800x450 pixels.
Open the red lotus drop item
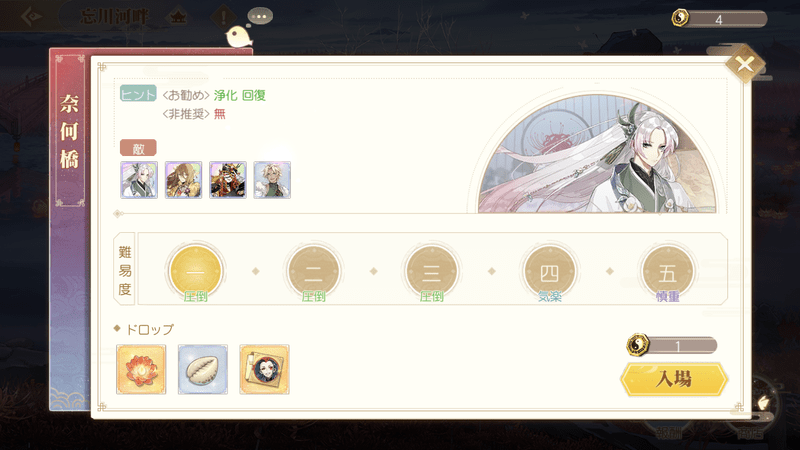pos(141,369)
